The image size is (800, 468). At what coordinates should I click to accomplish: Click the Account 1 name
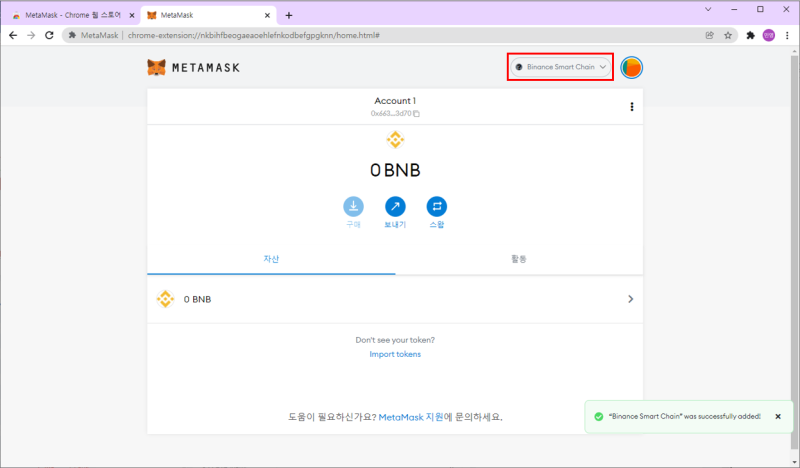395,101
